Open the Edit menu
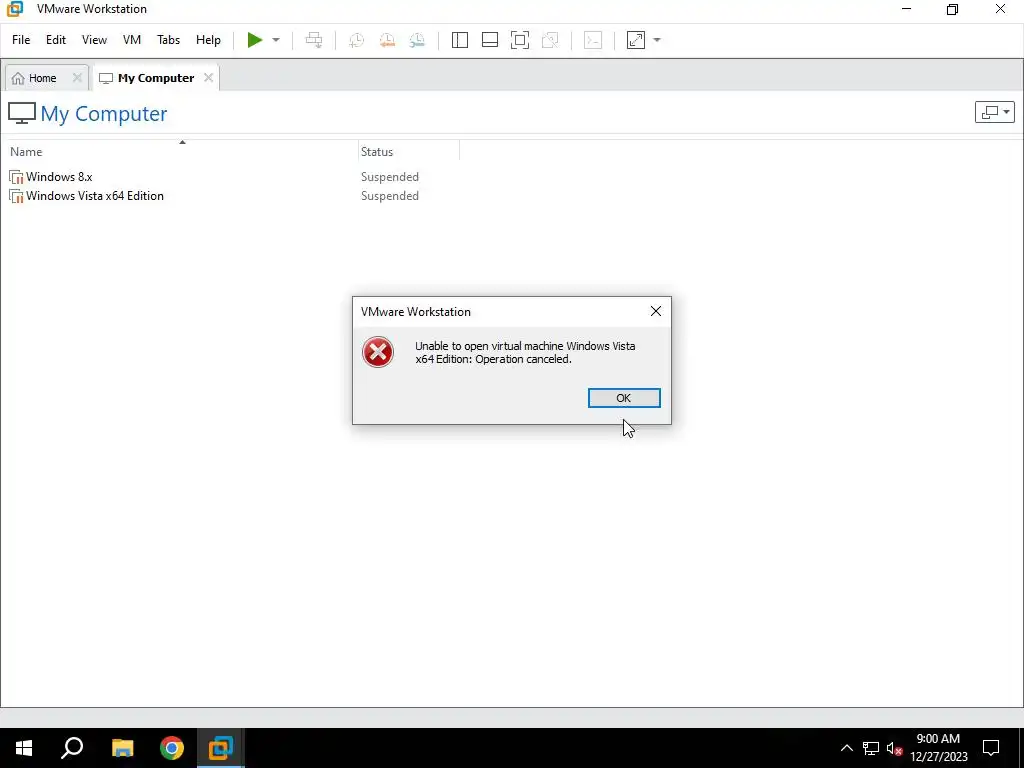 tap(56, 40)
